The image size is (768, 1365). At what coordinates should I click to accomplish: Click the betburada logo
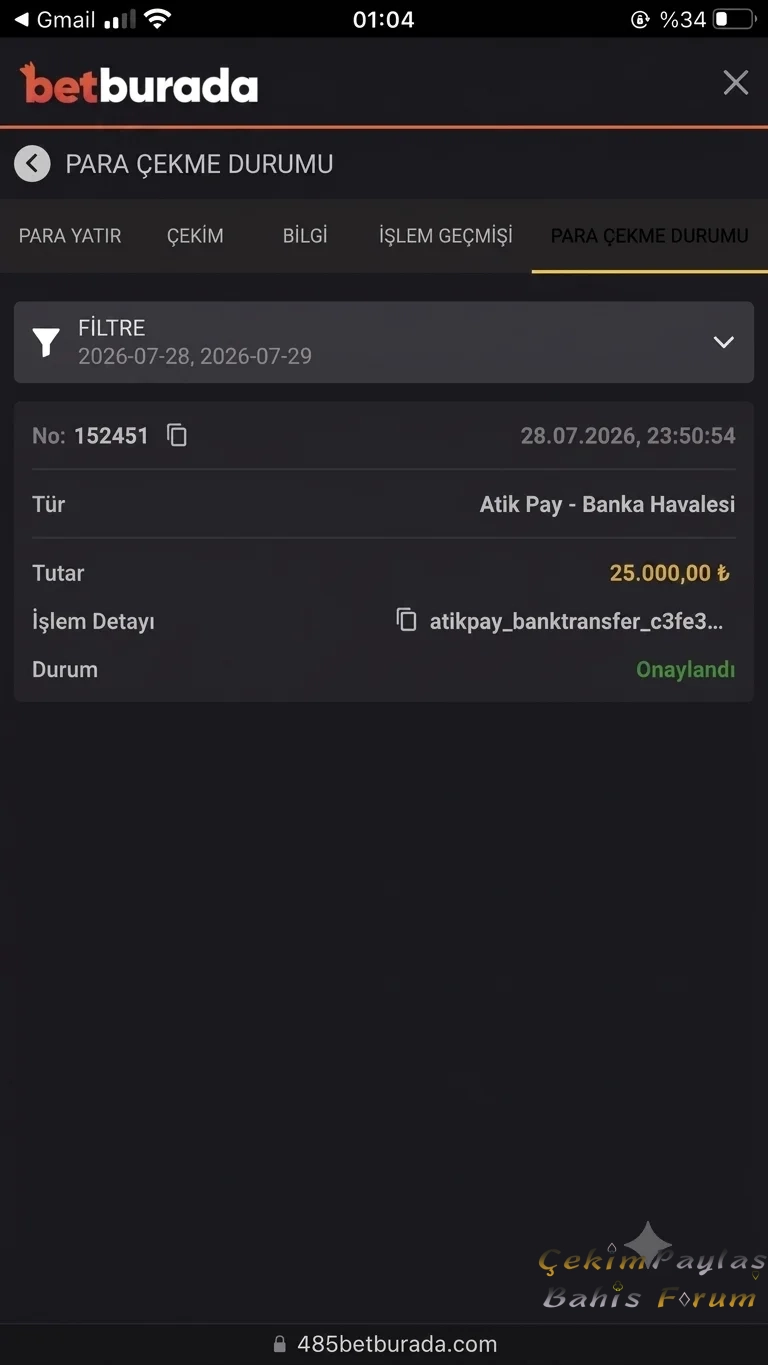(139, 84)
